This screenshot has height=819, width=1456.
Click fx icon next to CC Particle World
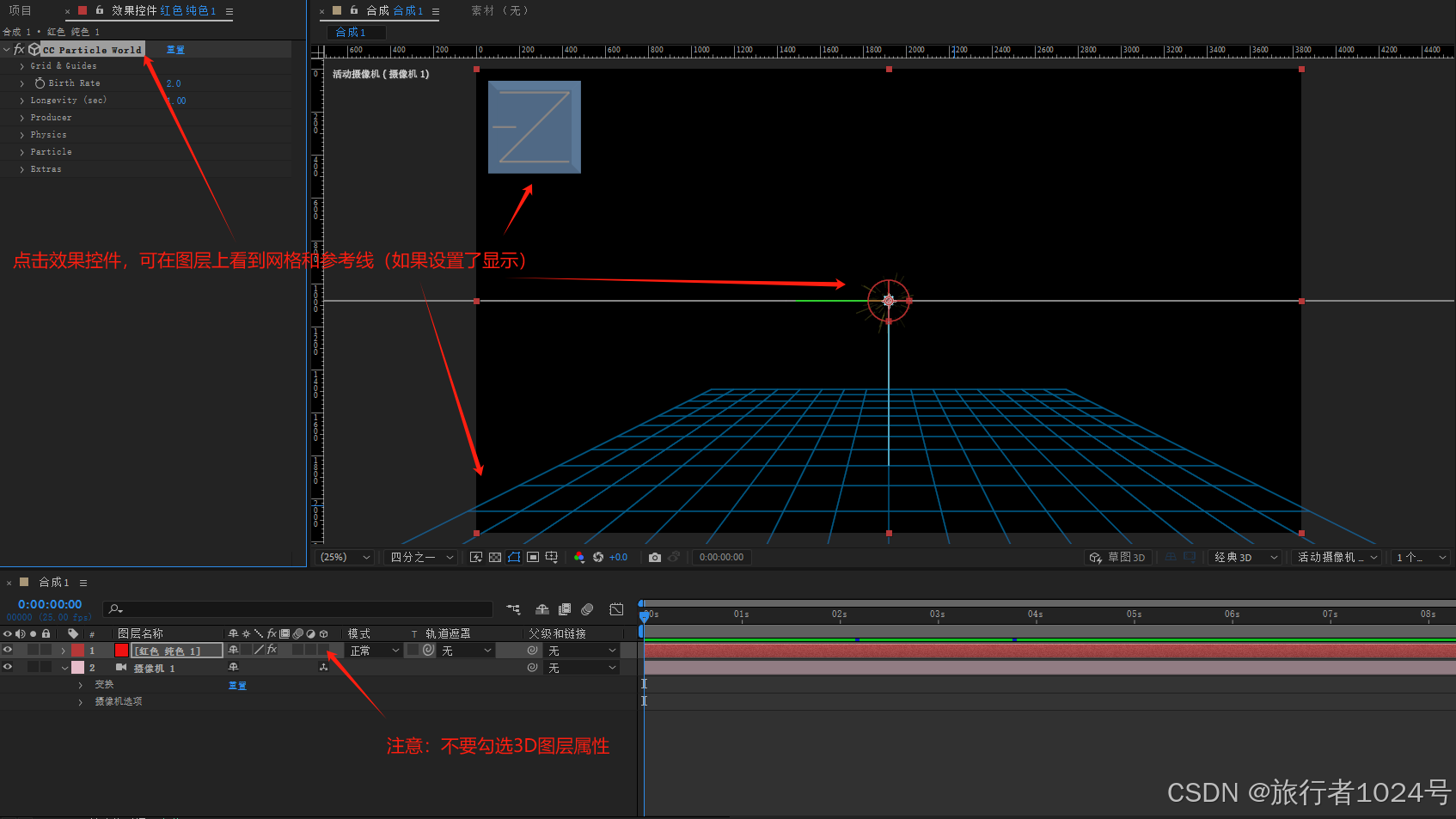point(19,49)
